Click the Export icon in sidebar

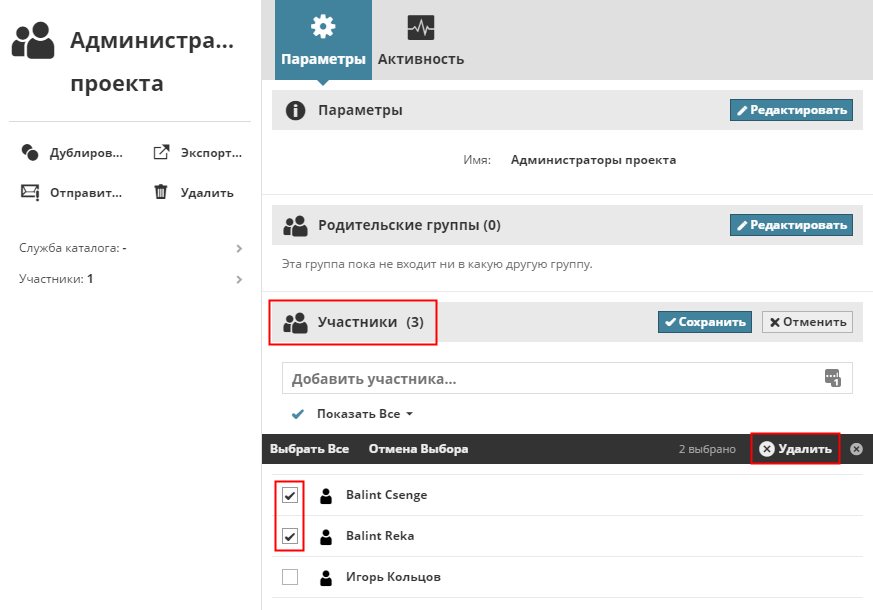click(x=160, y=153)
